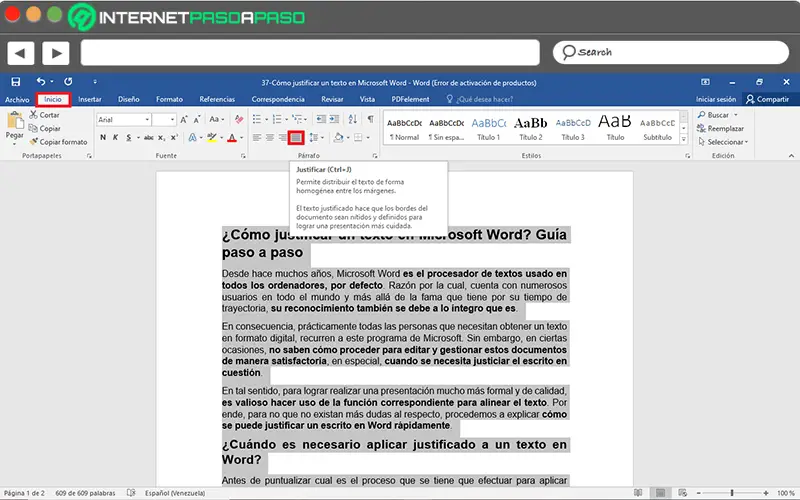The height and width of the screenshot is (500, 800).
Task: Select Copiar formato painter
Action: pyautogui.click(x=58, y=142)
